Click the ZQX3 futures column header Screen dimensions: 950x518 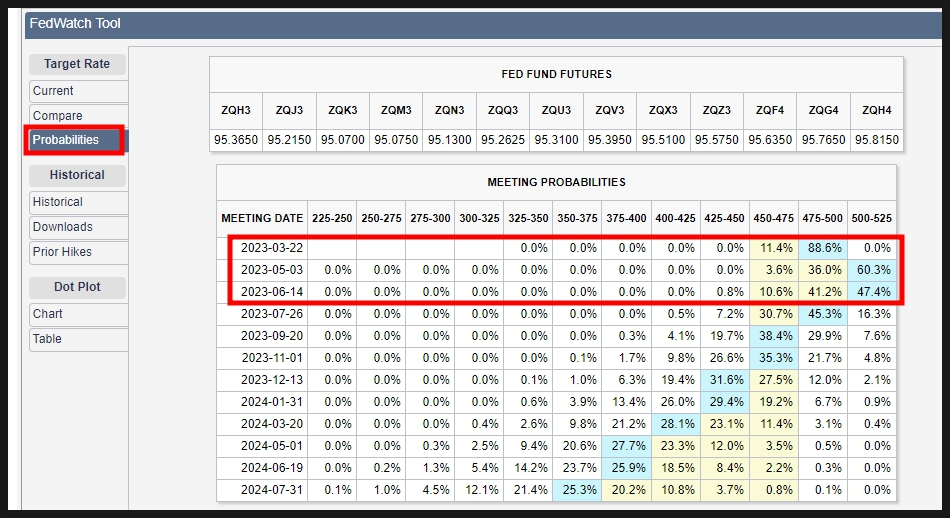click(663, 110)
